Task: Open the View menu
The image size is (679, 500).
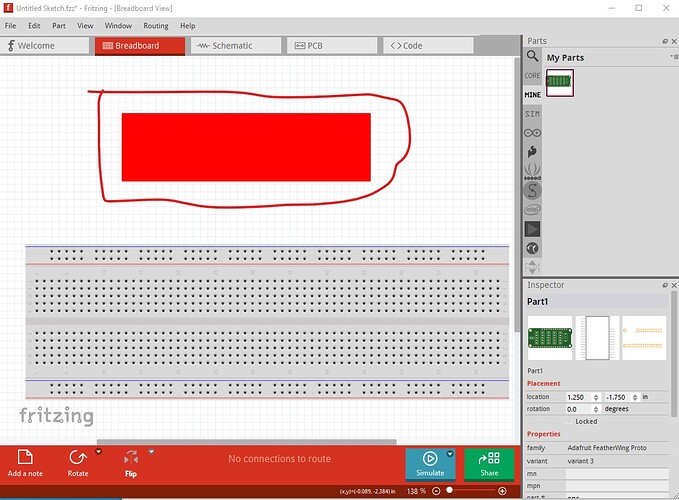Action: tap(85, 26)
